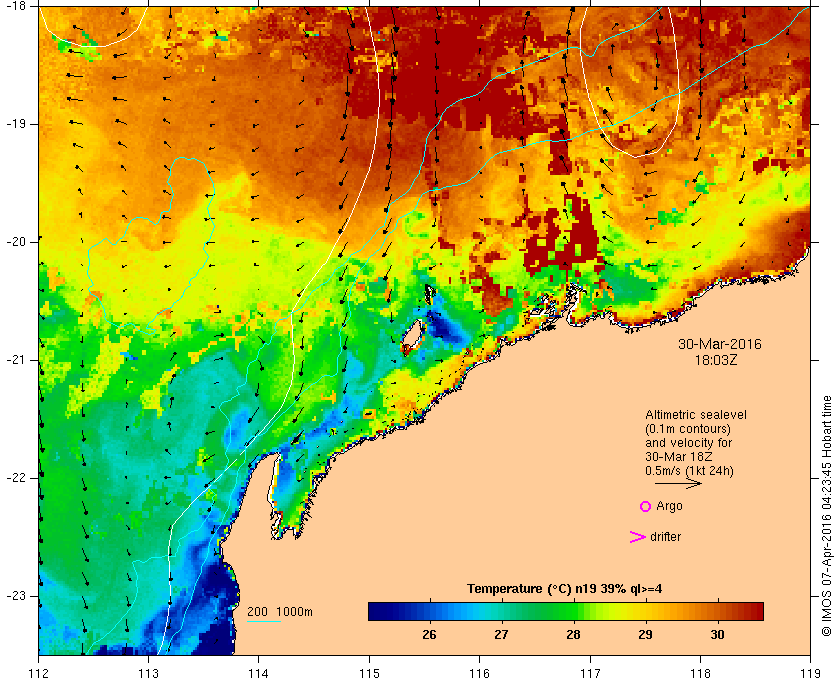Click the cyan 200 1000m depth contour legend line
Image resolution: width=840 pixels, height=680 pixels.
point(264,622)
